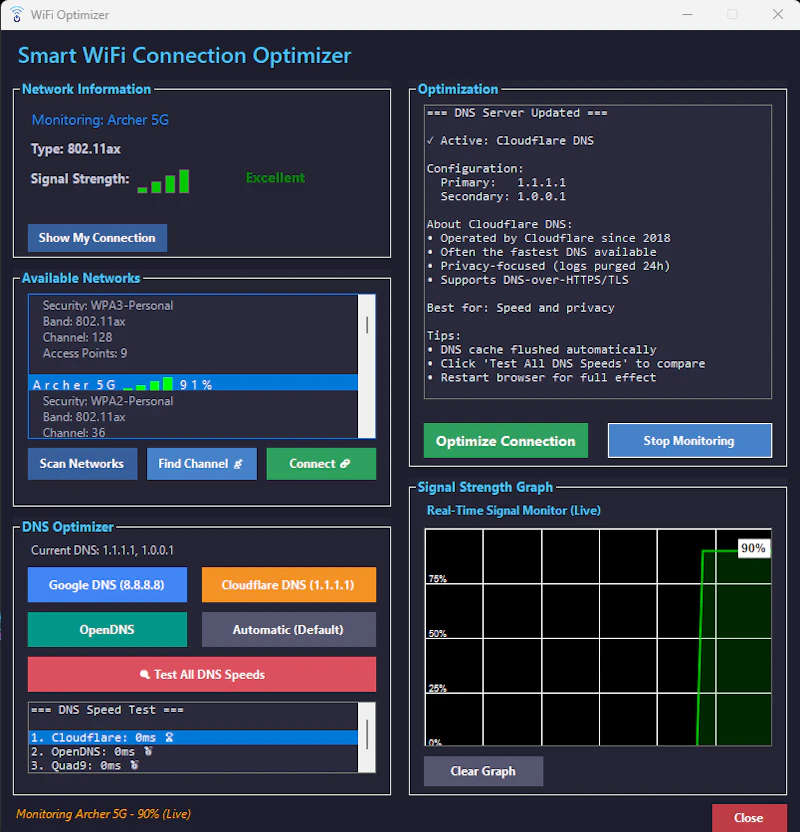
Task: Click 'Channel: 128' entry in networks list
Action: click(x=77, y=337)
